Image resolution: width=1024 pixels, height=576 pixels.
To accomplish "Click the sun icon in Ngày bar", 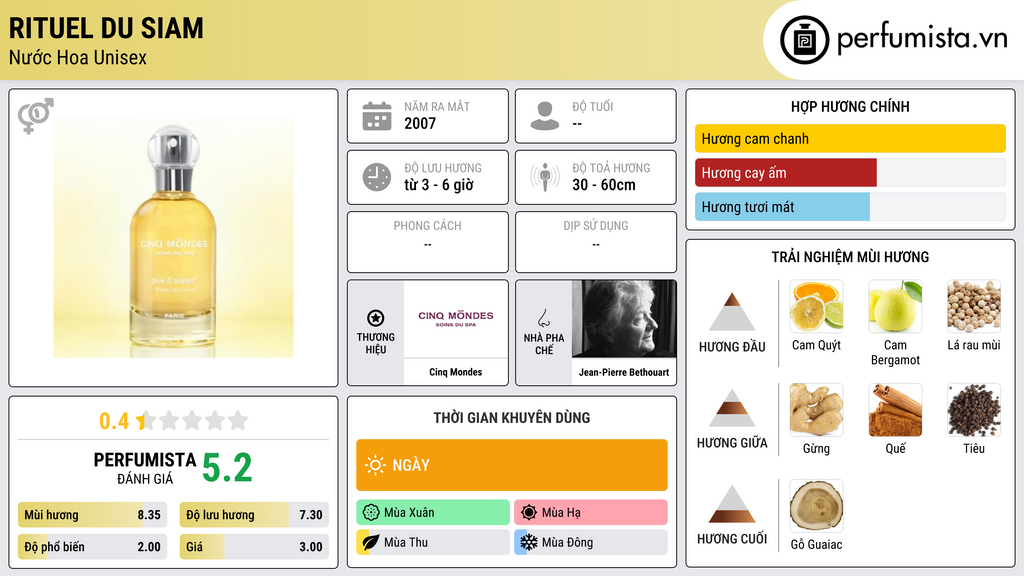I will pyautogui.click(x=376, y=465).
